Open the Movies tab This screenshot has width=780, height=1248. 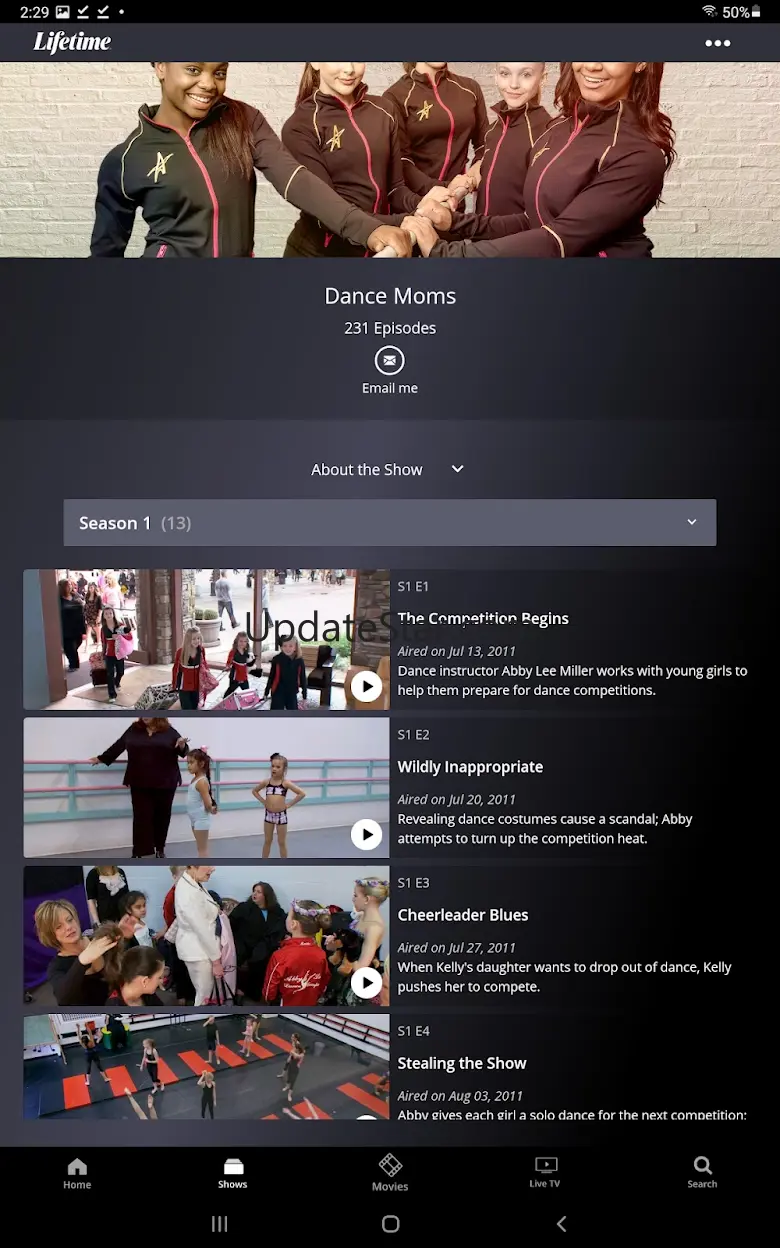click(x=390, y=1173)
